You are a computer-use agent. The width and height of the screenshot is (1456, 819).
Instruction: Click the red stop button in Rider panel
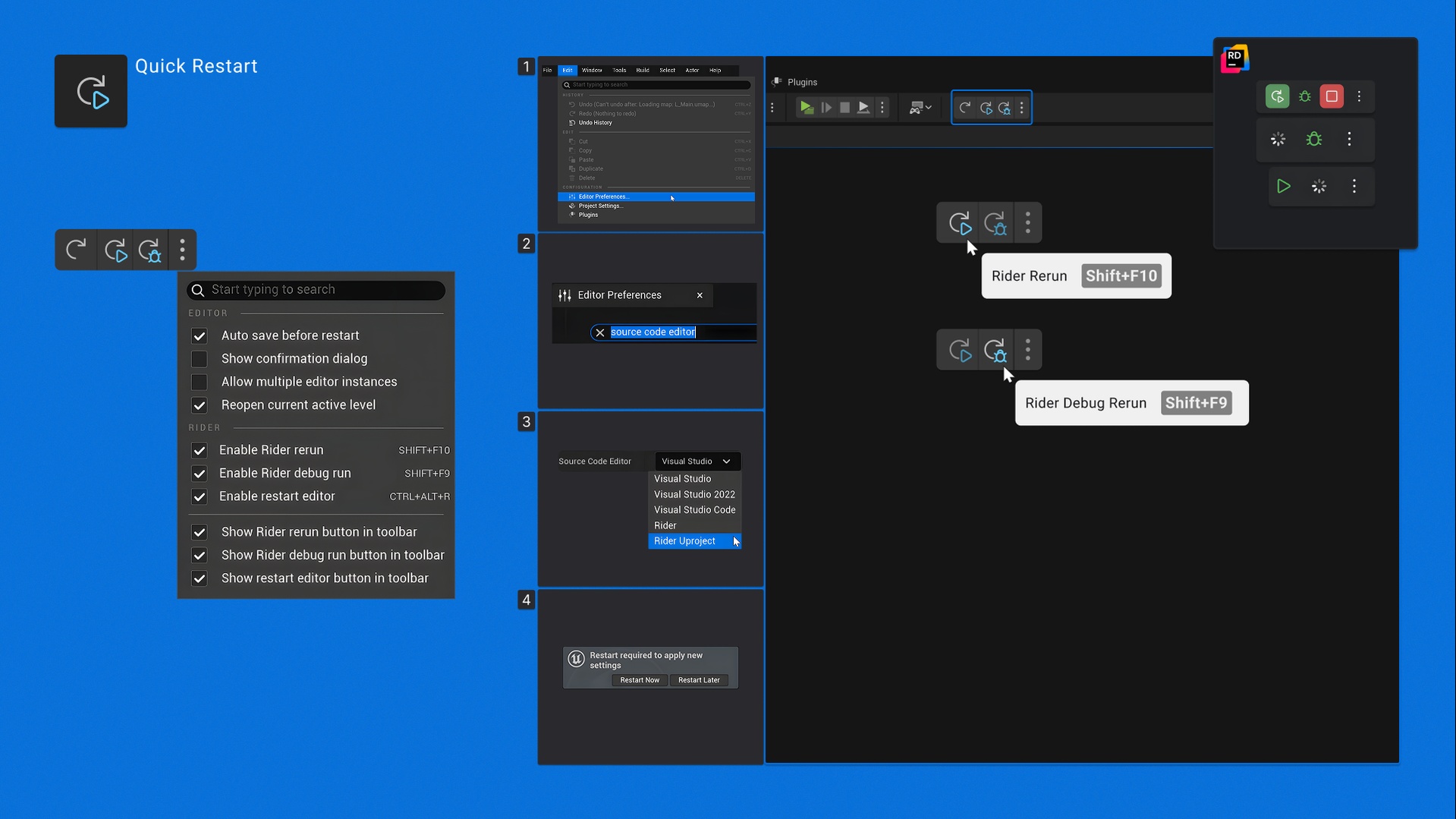(1332, 96)
